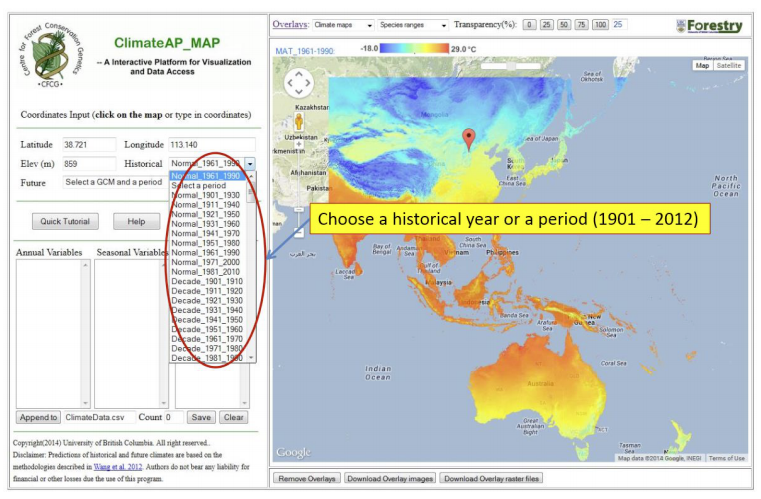Collapse the Historical period dropdown arrow
The image size is (761, 499).
click(250, 164)
